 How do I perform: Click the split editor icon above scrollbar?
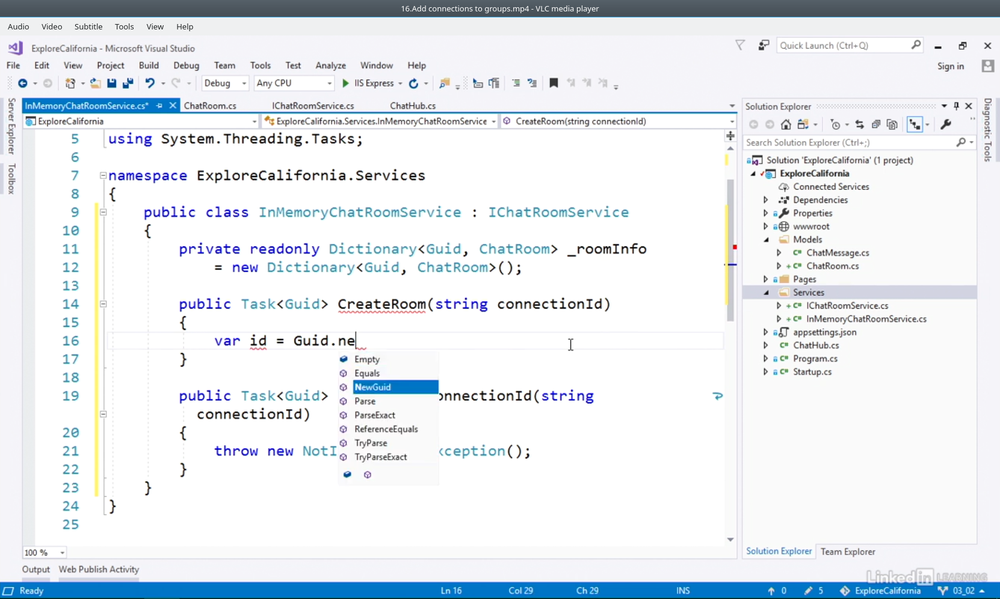click(x=730, y=135)
